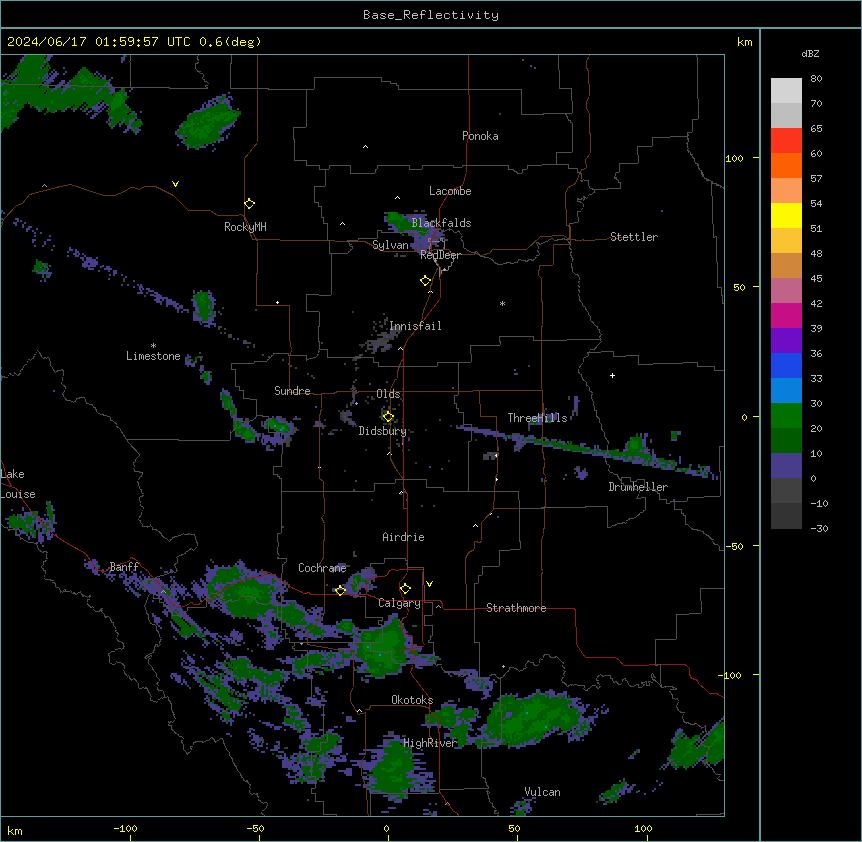Click the -100 tick label on bottom axis
Image resolution: width=862 pixels, height=842 pixels.
[x=125, y=829]
